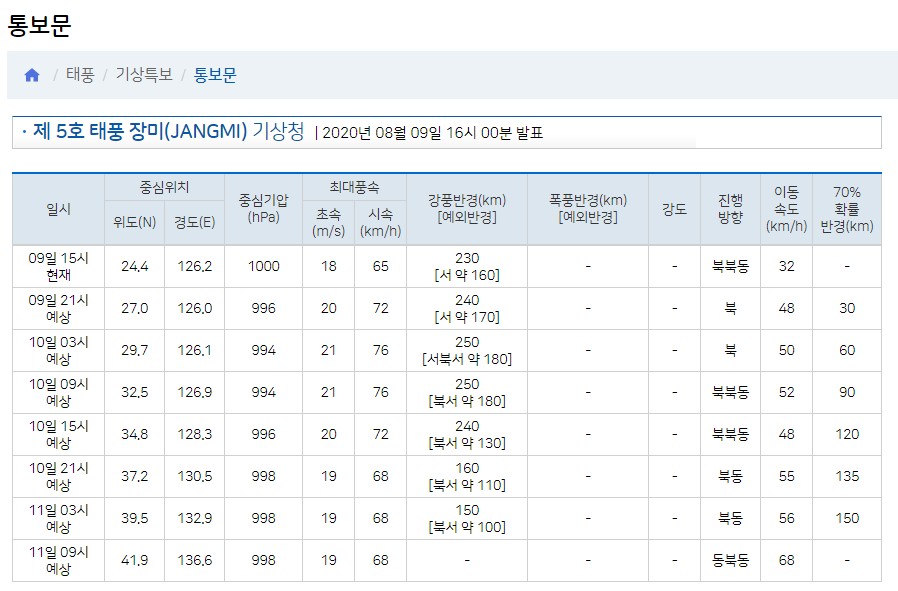Click movement speed value 32
Screen dimensions: 898x591
coord(786,266)
